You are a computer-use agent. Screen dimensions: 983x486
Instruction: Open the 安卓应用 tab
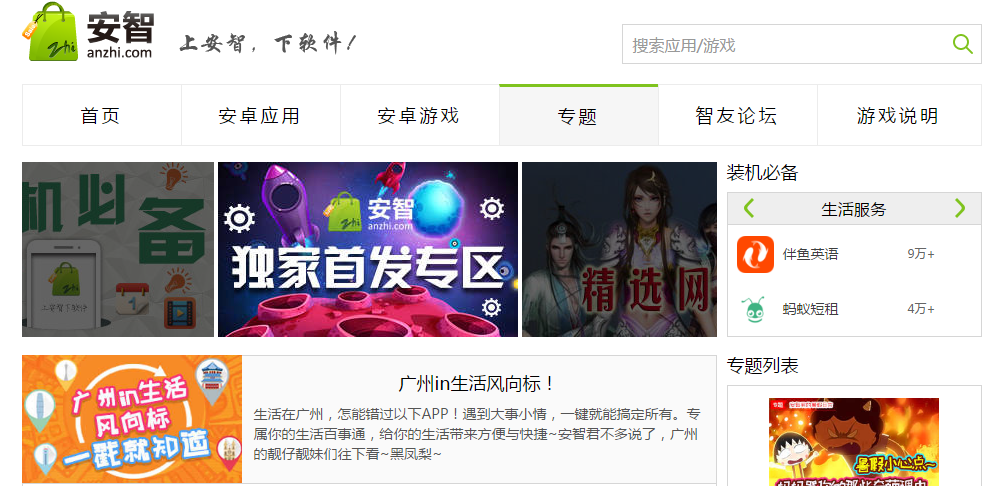click(x=261, y=115)
